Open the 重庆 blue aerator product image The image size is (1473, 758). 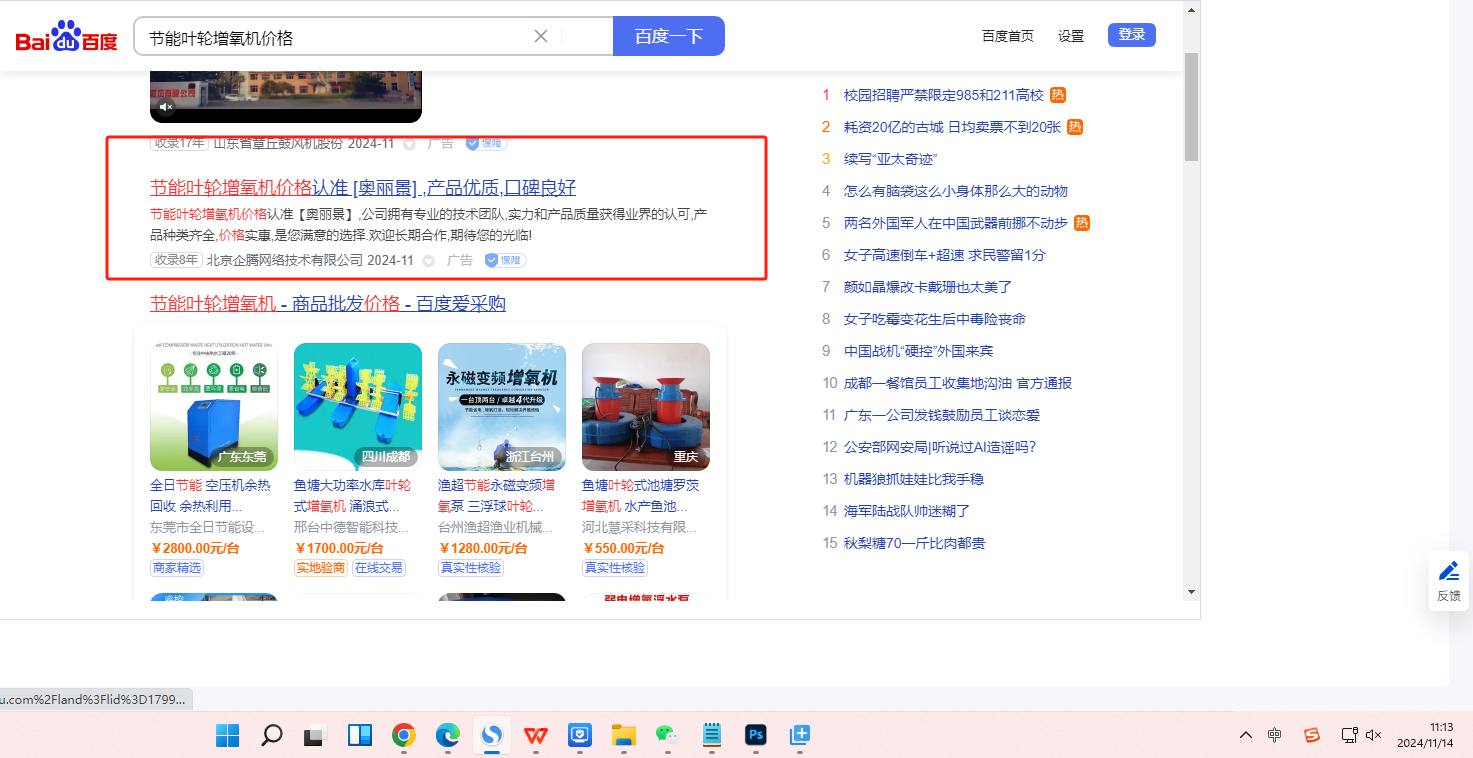pos(646,407)
